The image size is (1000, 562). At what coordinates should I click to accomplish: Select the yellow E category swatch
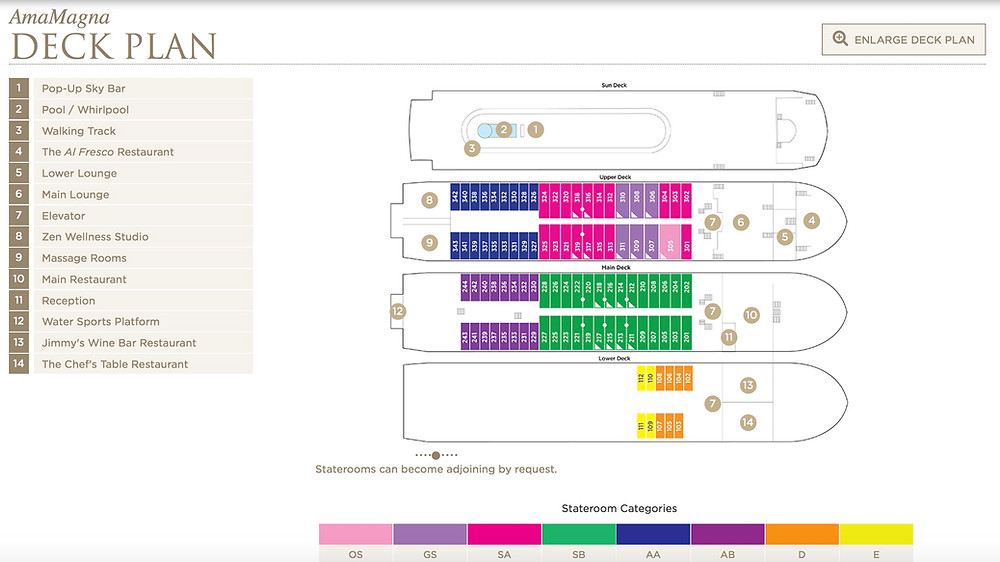click(x=876, y=535)
